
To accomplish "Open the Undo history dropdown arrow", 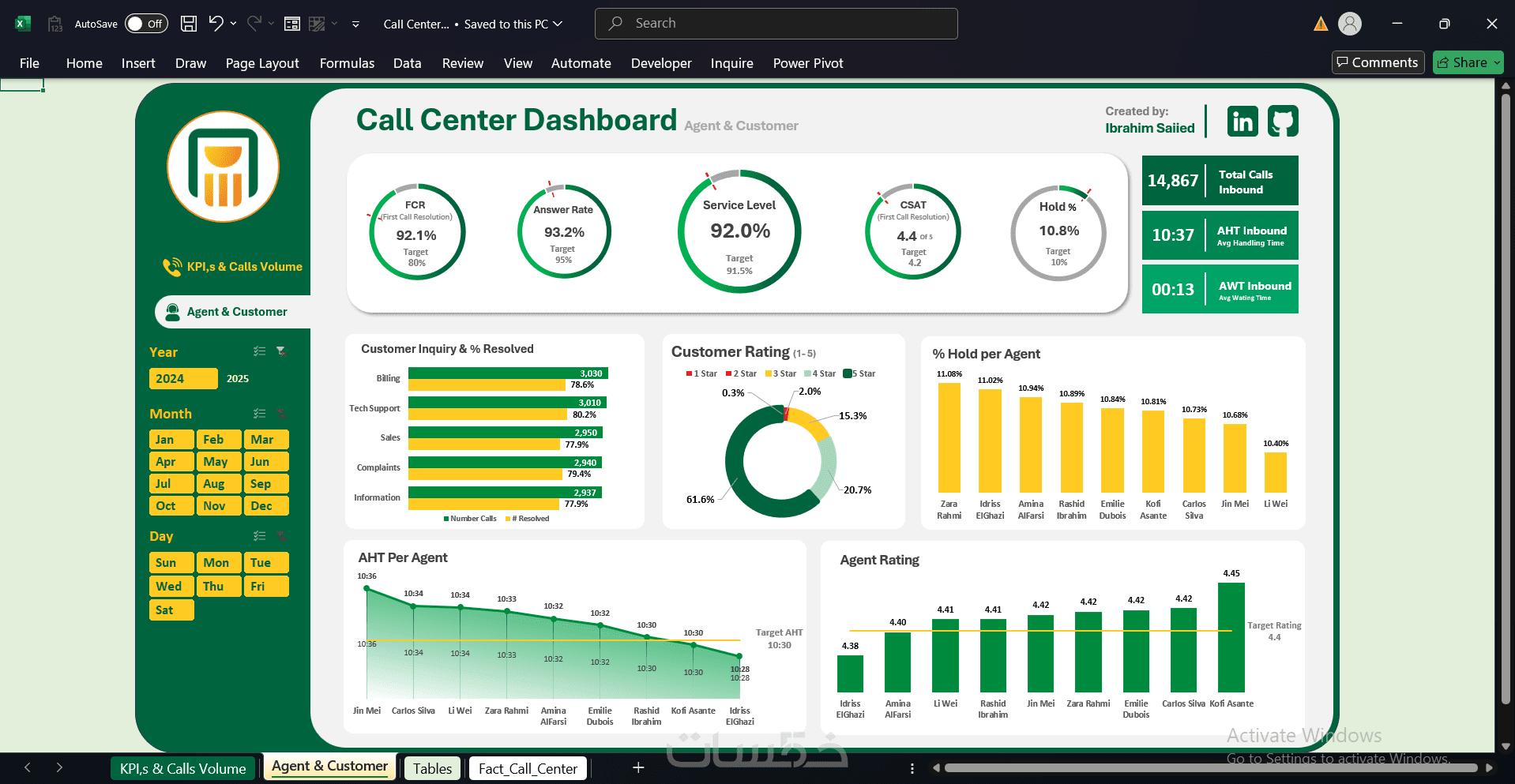I will (x=233, y=24).
